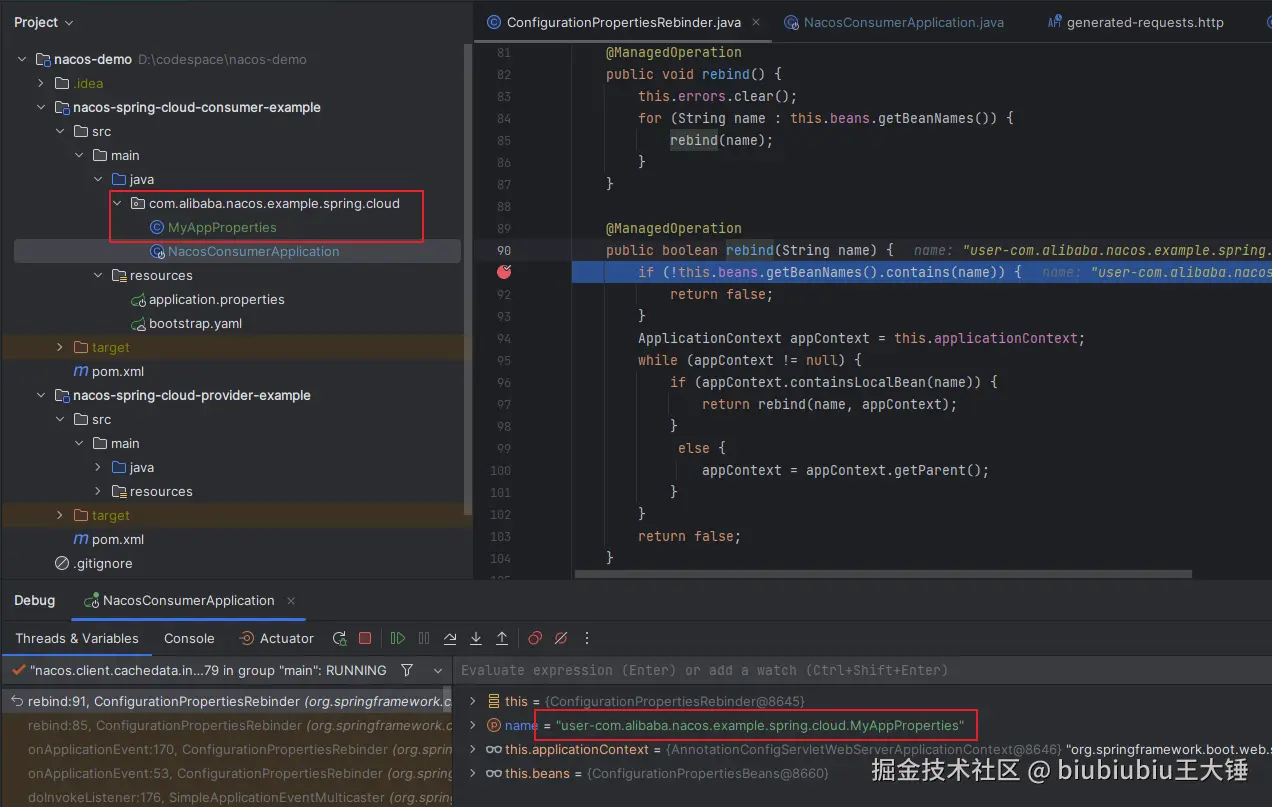Click the @ManagedOperation annotation on line 89
The height and width of the screenshot is (807, 1272).
coord(674,228)
